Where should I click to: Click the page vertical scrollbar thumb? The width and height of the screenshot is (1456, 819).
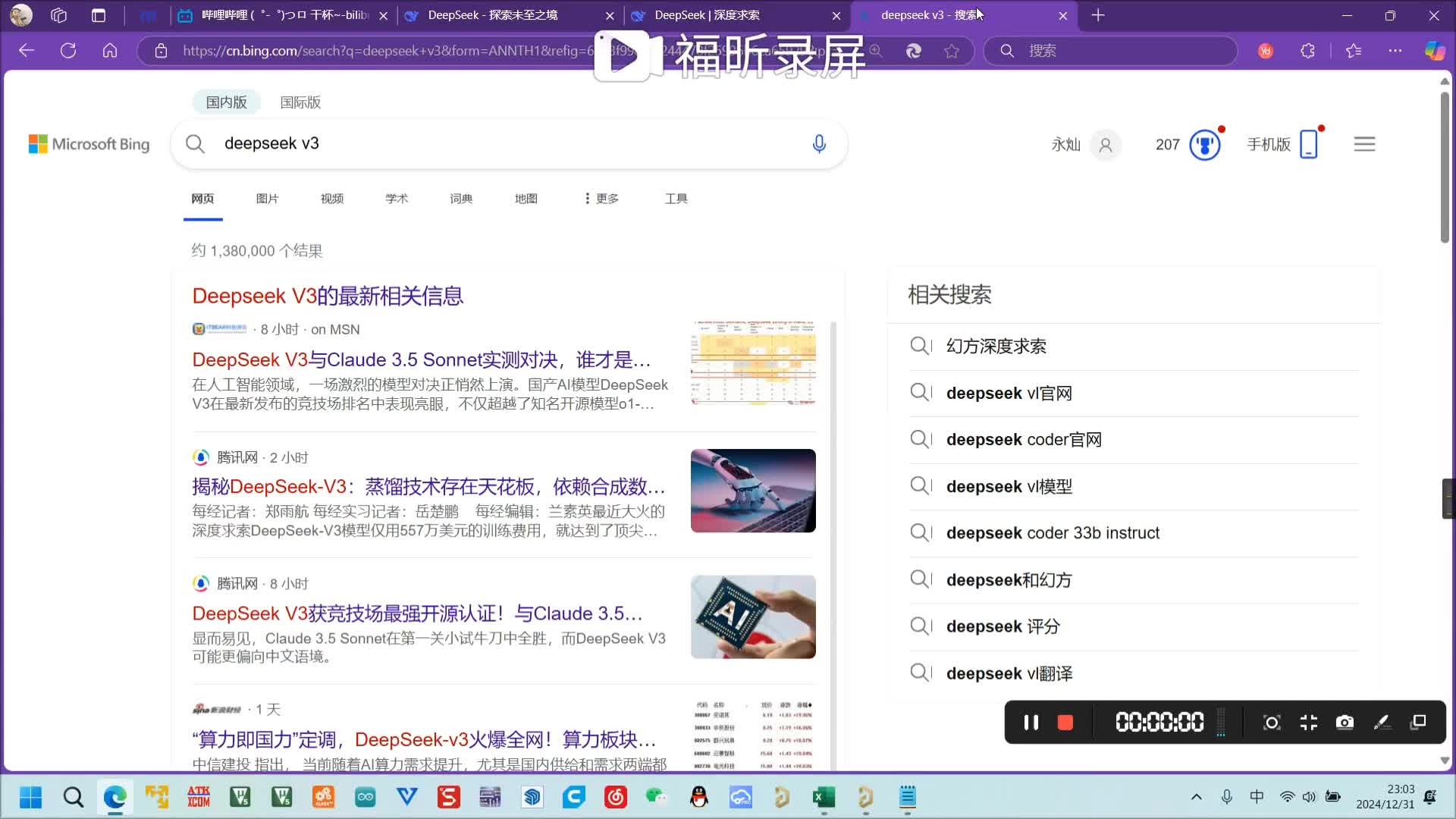tap(1445, 167)
